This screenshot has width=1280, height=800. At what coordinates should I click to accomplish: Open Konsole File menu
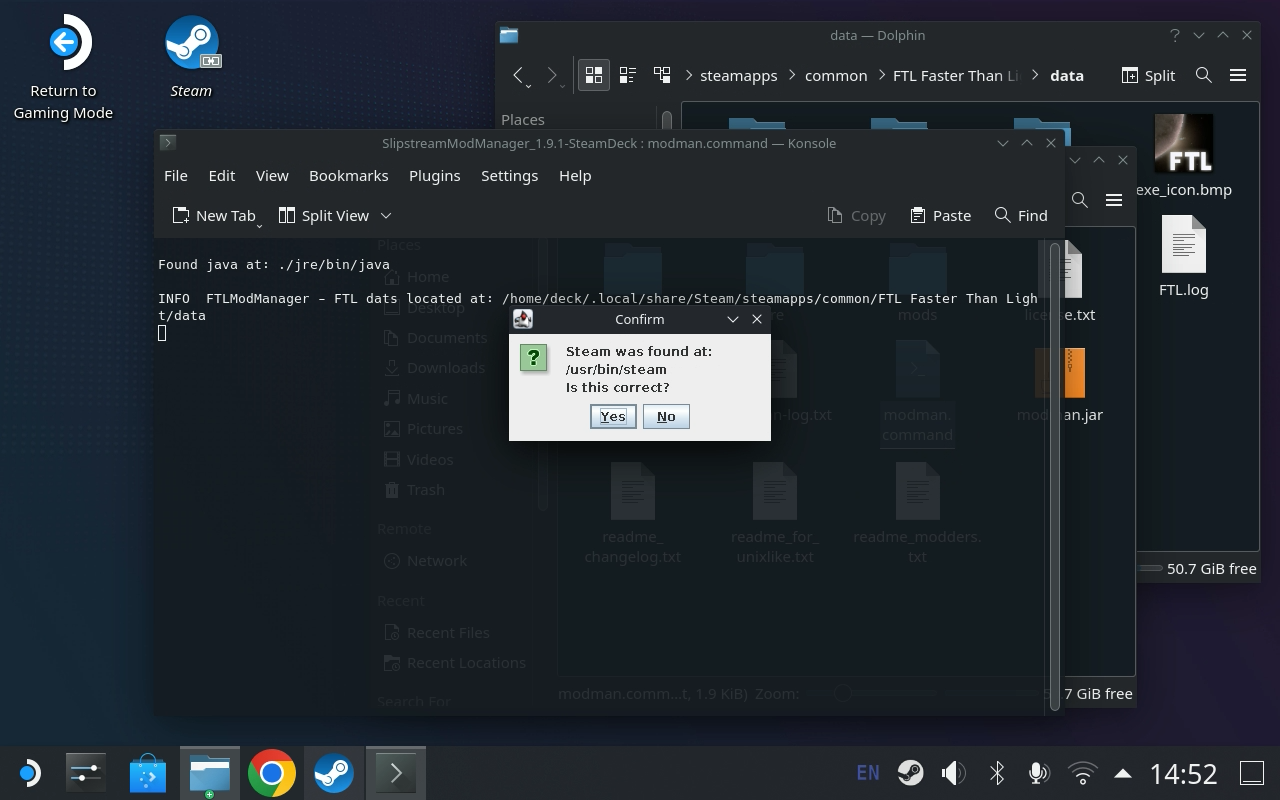point(176,175)
